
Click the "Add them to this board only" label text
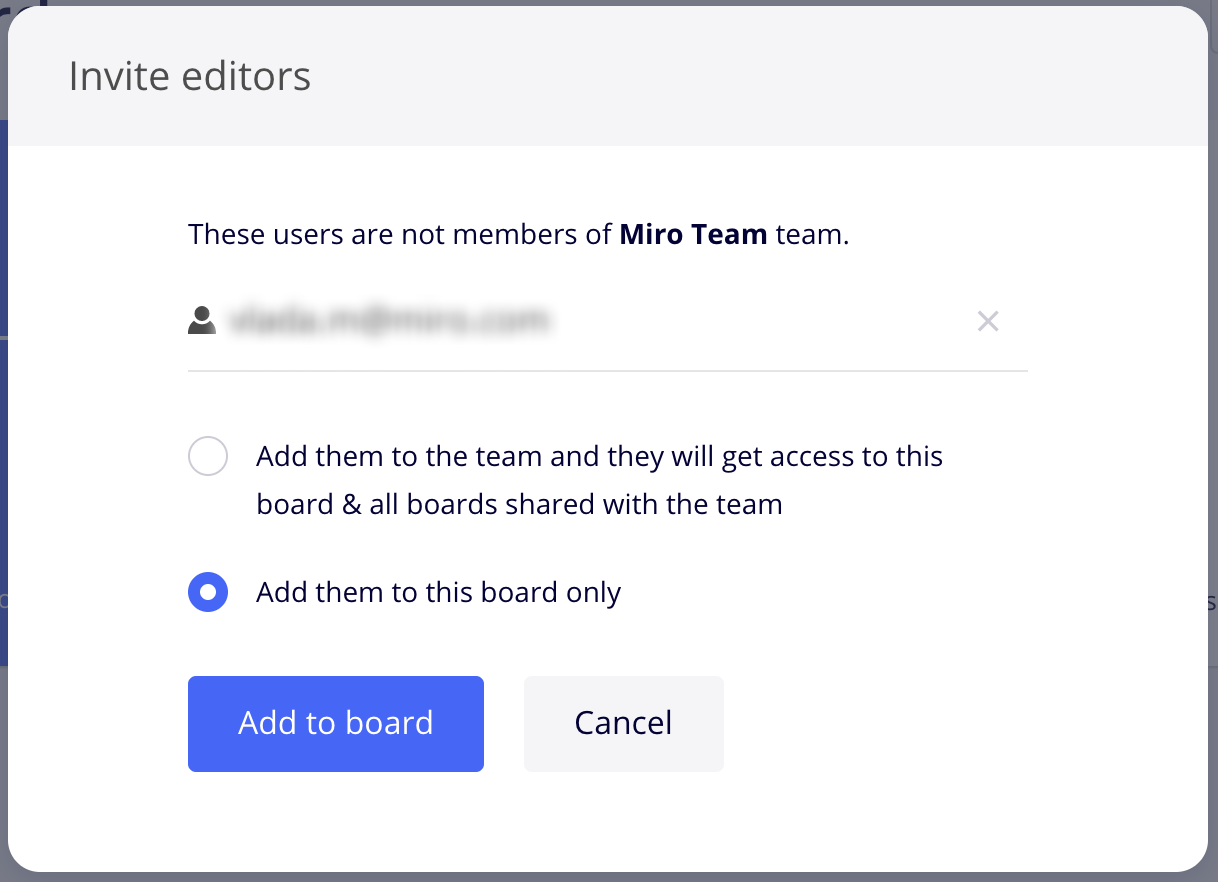[438, 592]
